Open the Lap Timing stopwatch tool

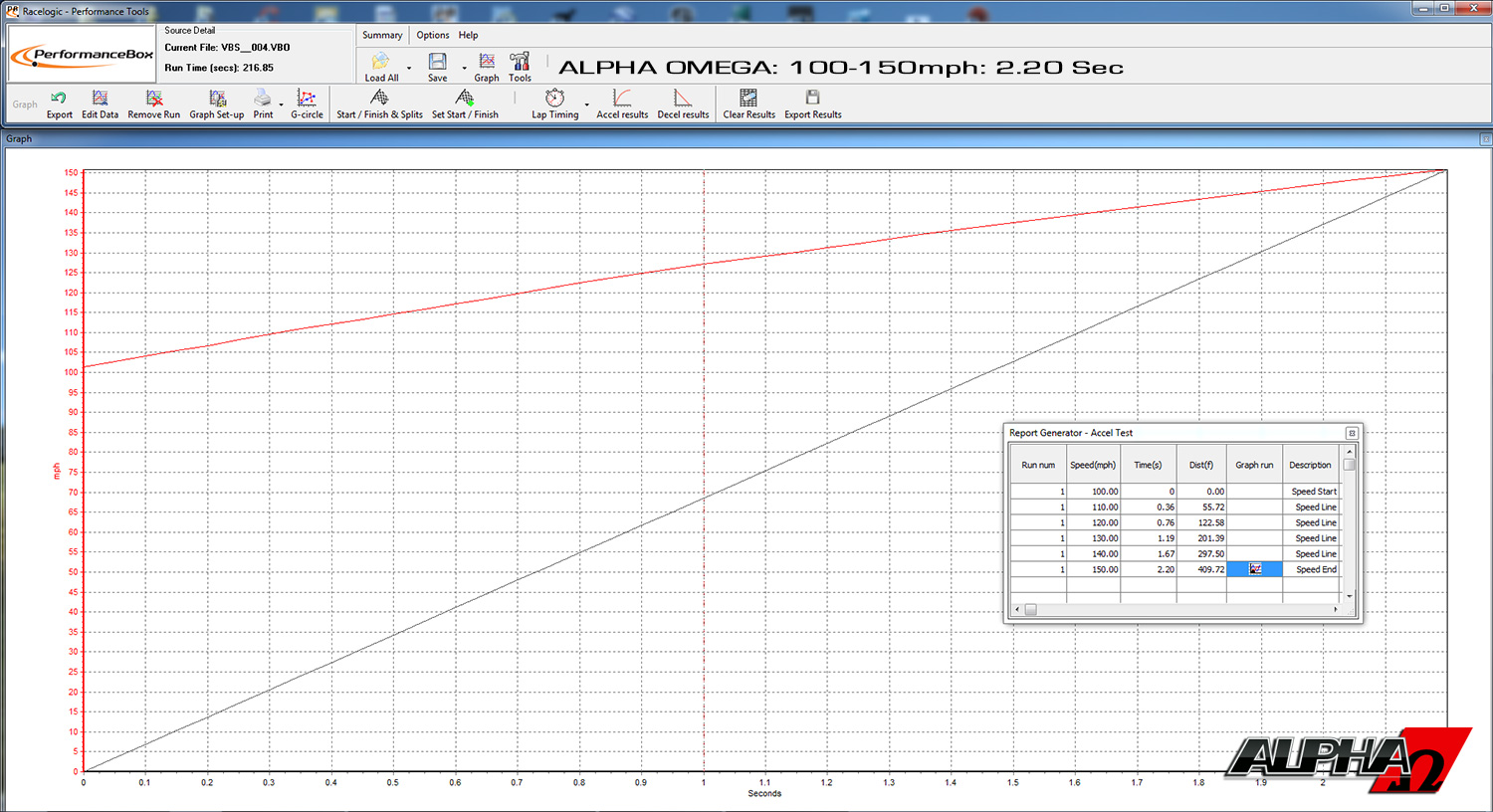[x=554, y=98]
